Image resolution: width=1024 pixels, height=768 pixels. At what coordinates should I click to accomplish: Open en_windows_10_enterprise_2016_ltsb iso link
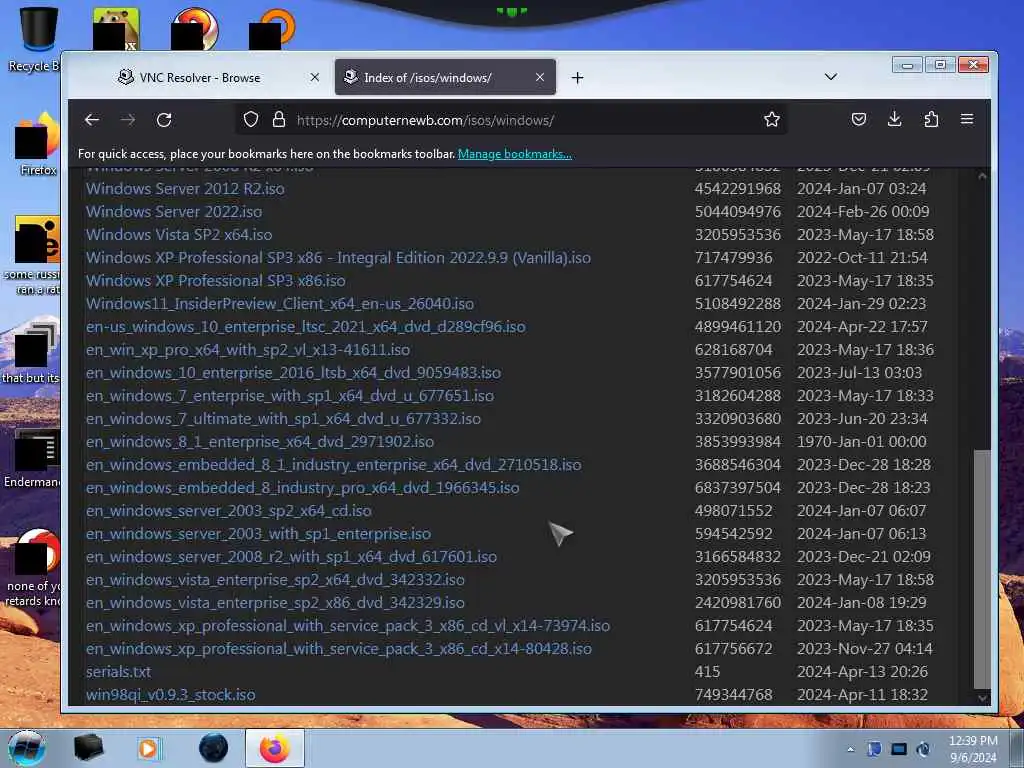(293, 373)
